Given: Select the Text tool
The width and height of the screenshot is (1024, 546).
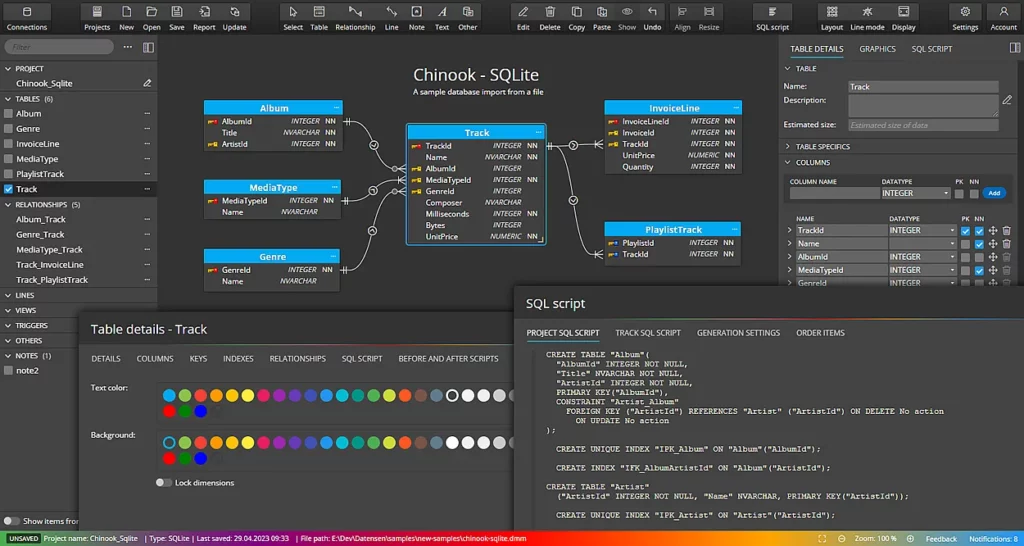Looking at the screenshot, I should (x=442, y=18).
